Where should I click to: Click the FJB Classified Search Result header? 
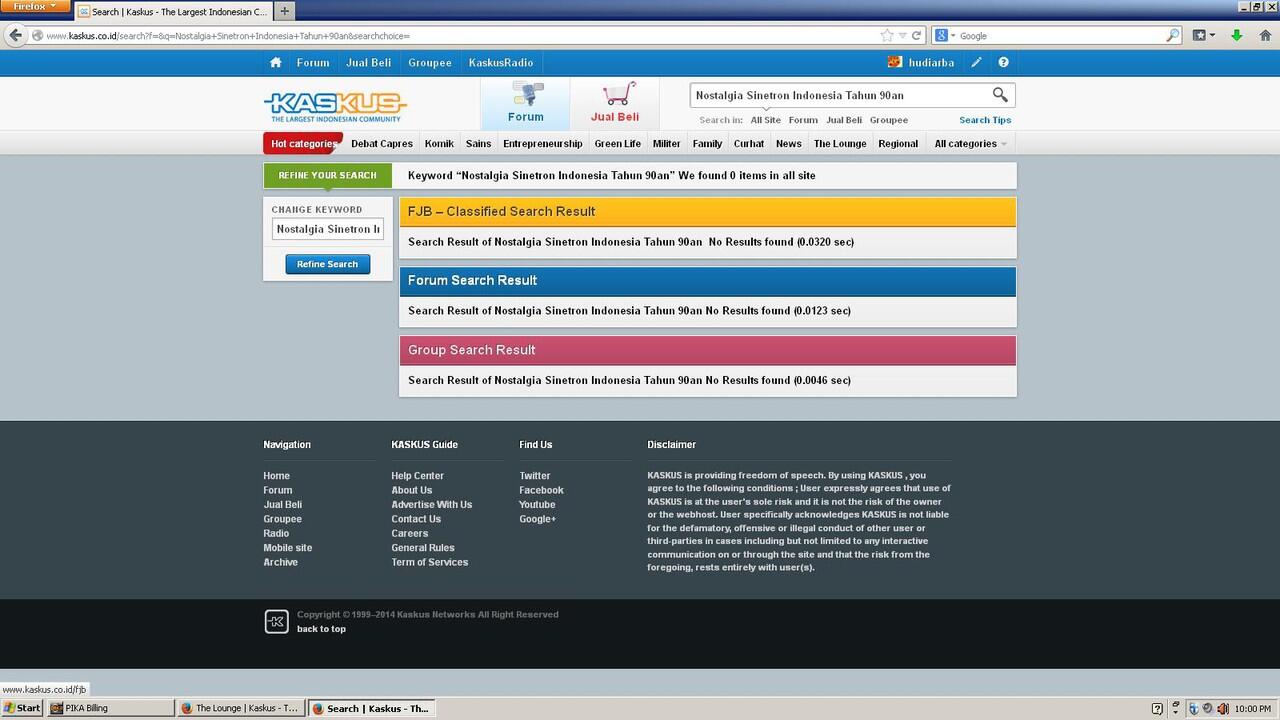click(707, 212)
